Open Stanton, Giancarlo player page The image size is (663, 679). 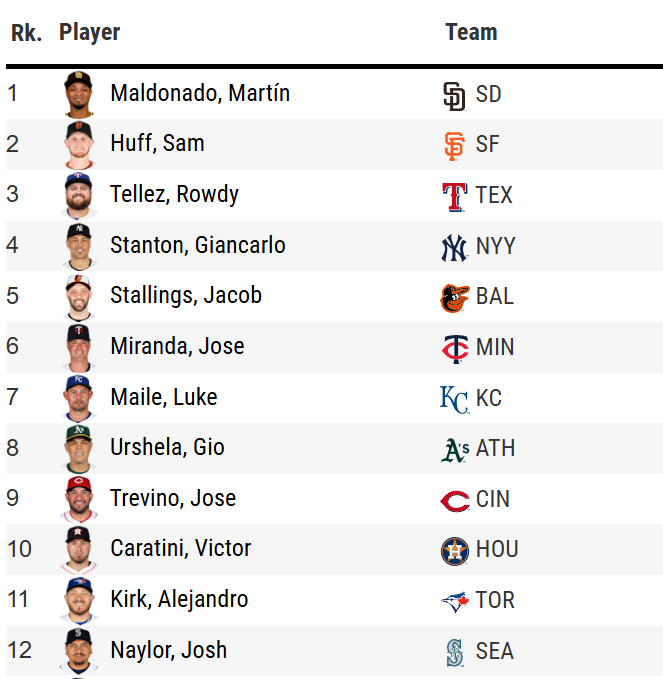(198, 246)
